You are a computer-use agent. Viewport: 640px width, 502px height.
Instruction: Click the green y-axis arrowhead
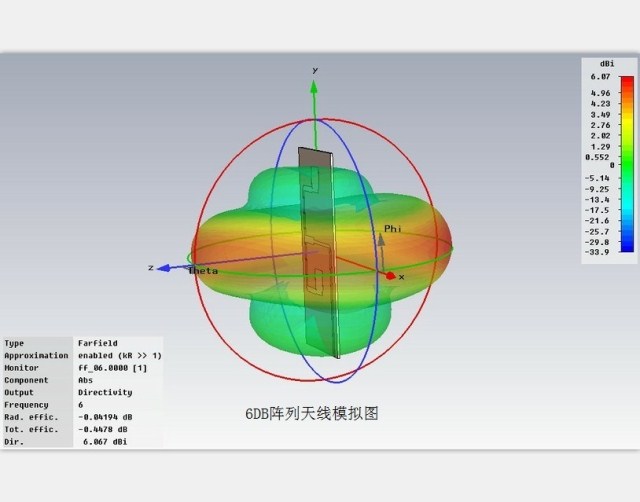314,86
